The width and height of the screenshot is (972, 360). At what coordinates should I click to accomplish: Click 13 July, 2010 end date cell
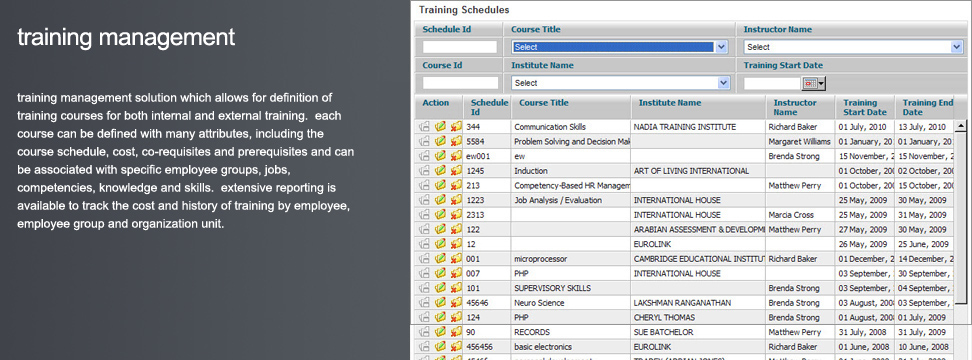[x=924, y=126]
